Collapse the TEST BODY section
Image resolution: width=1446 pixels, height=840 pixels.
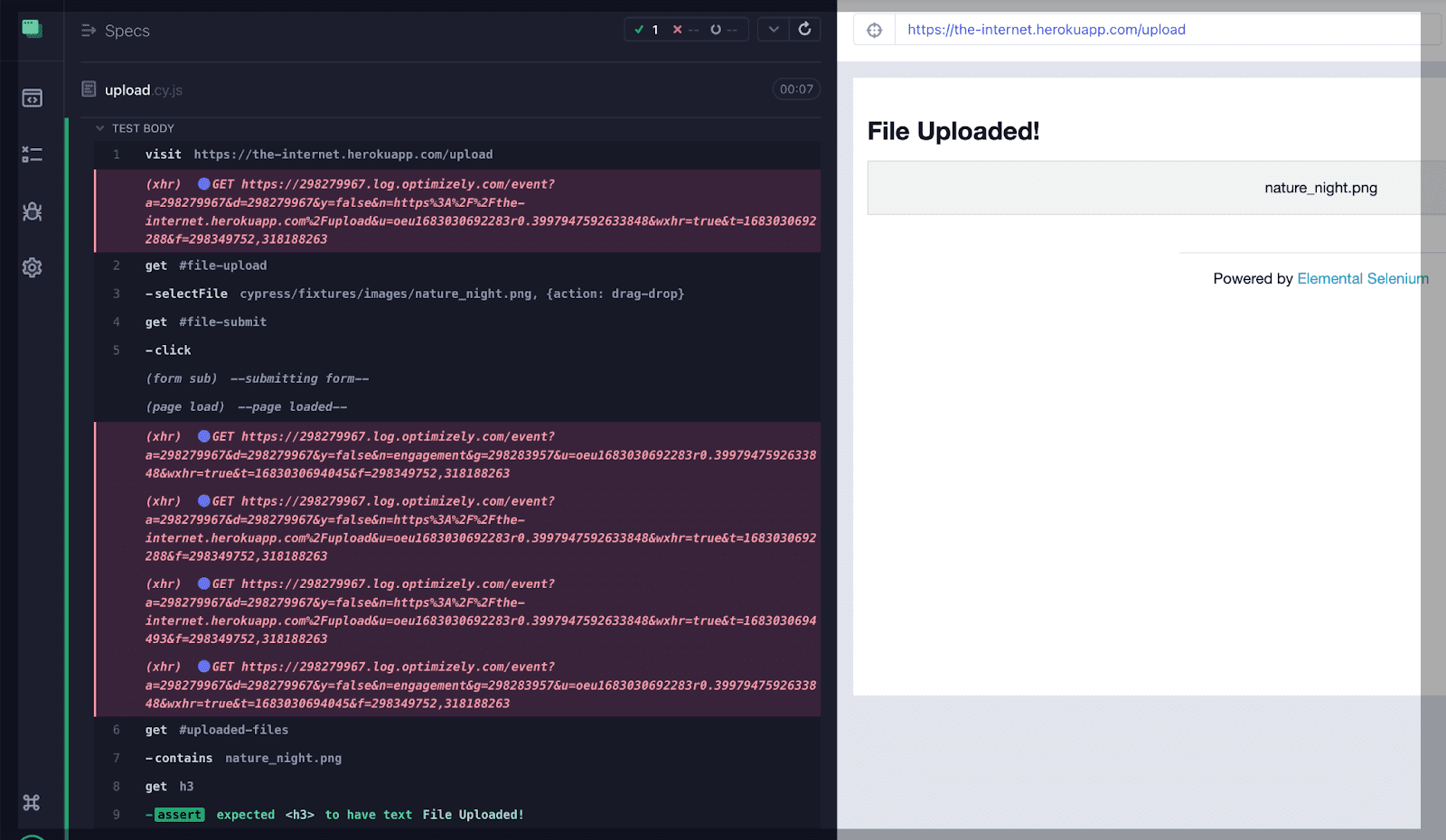point(99,128)
